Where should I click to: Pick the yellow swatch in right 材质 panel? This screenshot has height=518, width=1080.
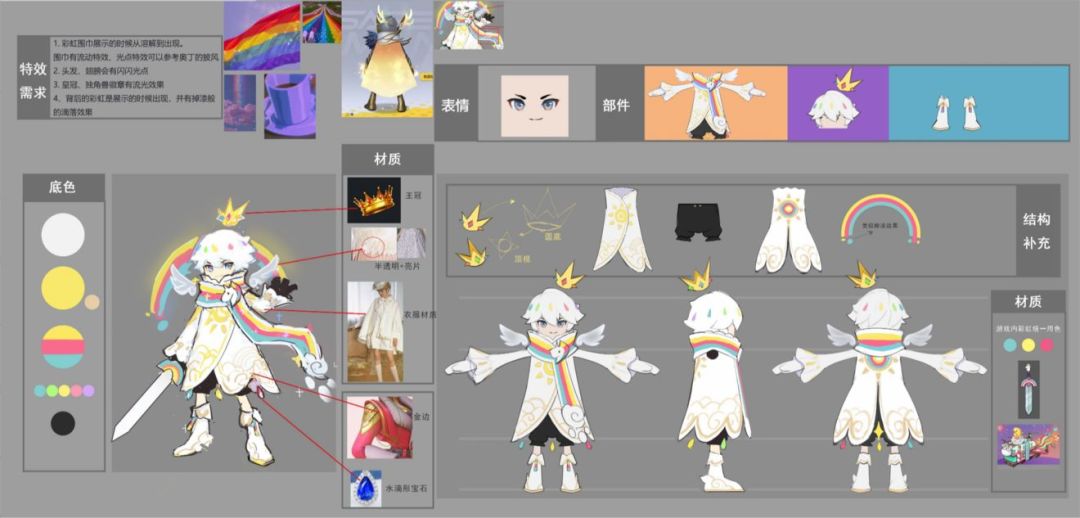tap(1028, 345)
